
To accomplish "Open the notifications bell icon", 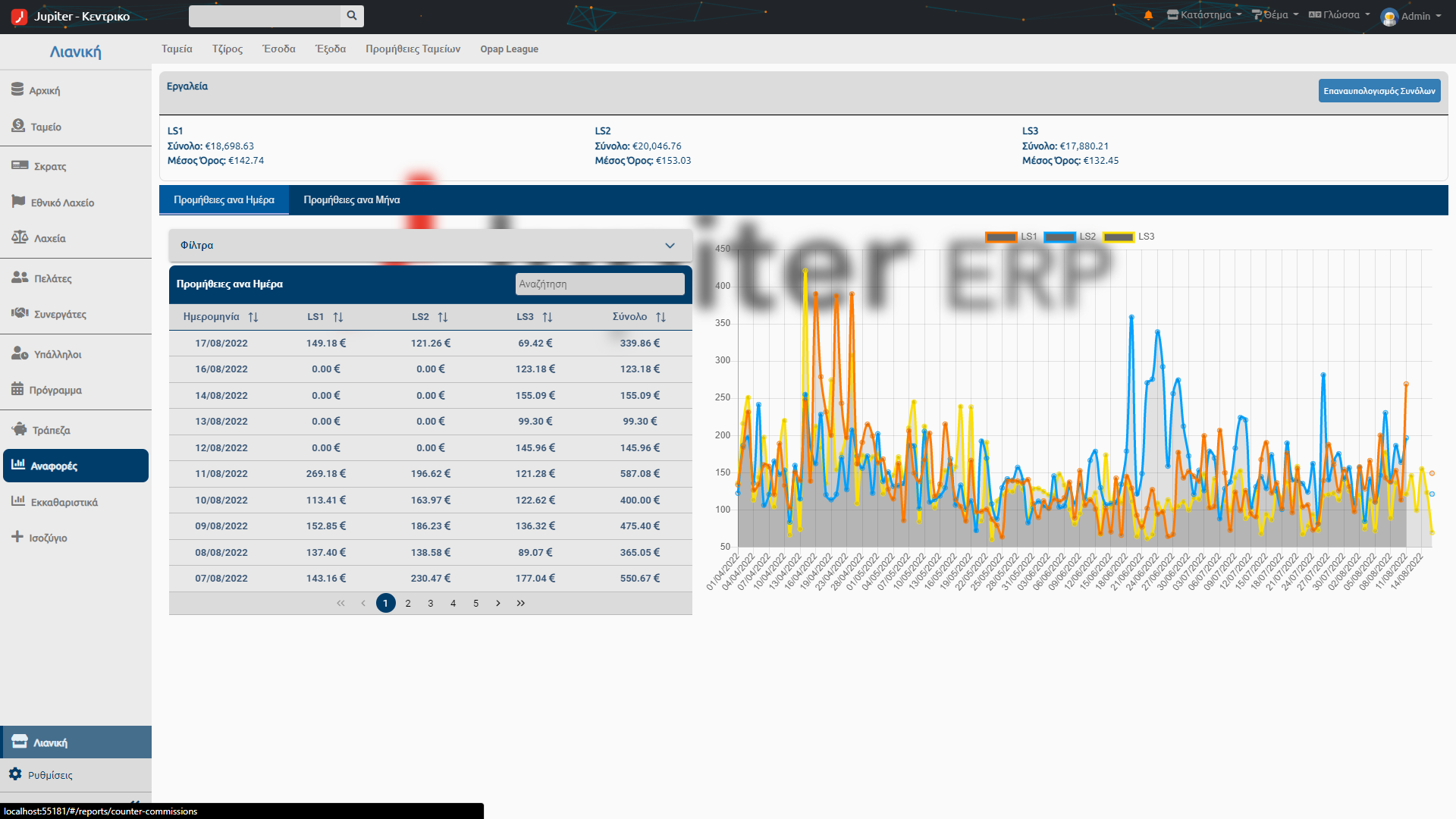I will (1148, 15).
